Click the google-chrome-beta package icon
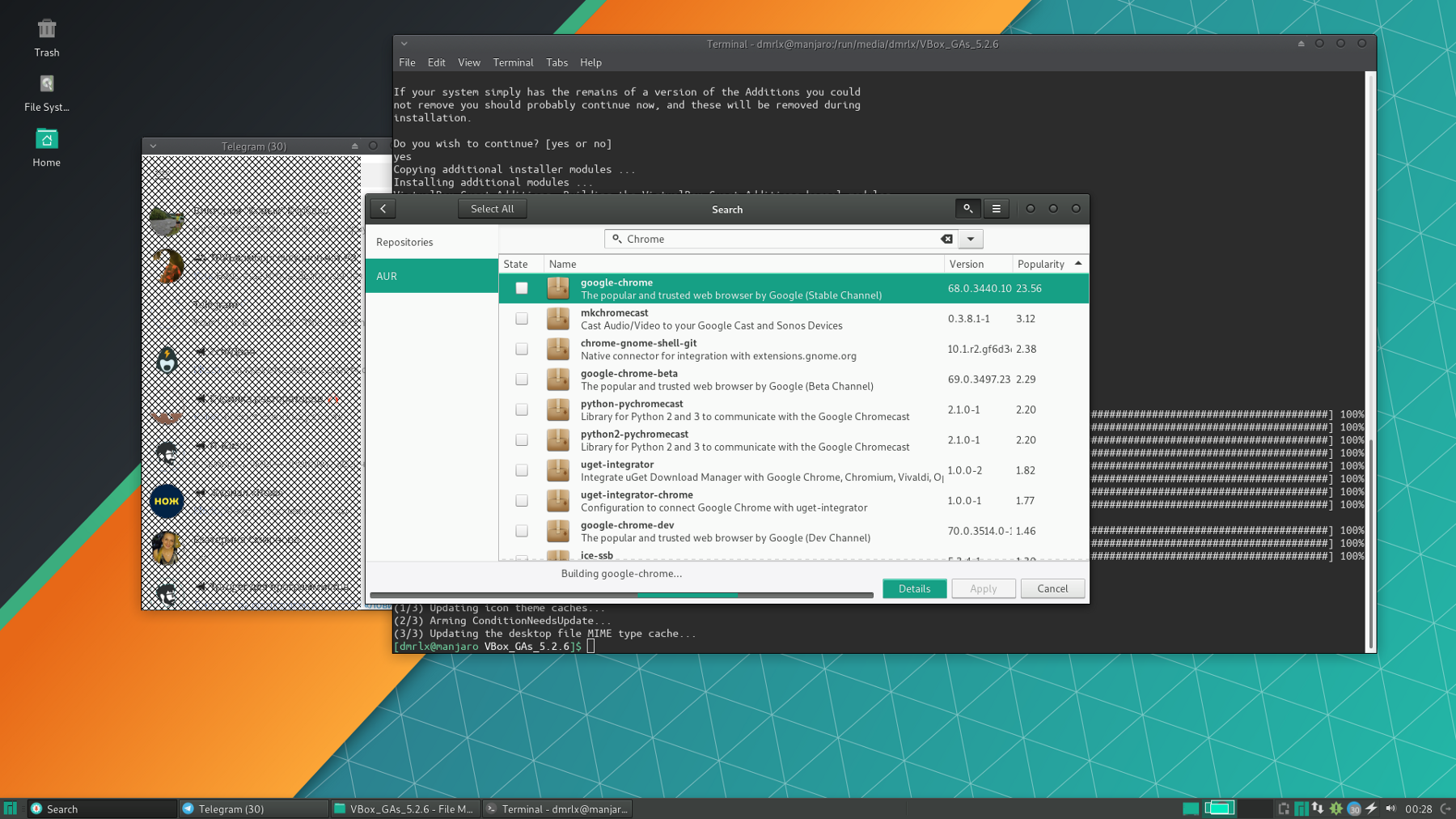 click(558, 380)
